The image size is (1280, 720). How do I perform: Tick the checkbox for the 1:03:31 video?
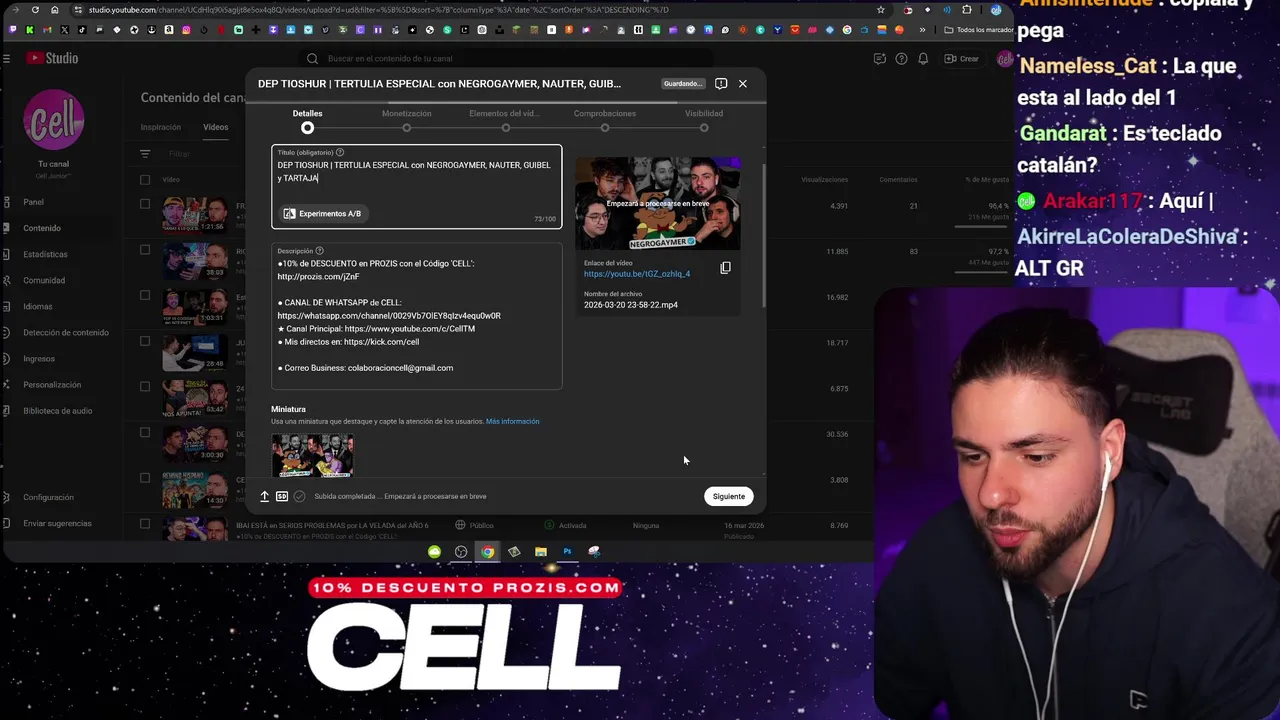[x=145, y=295]
